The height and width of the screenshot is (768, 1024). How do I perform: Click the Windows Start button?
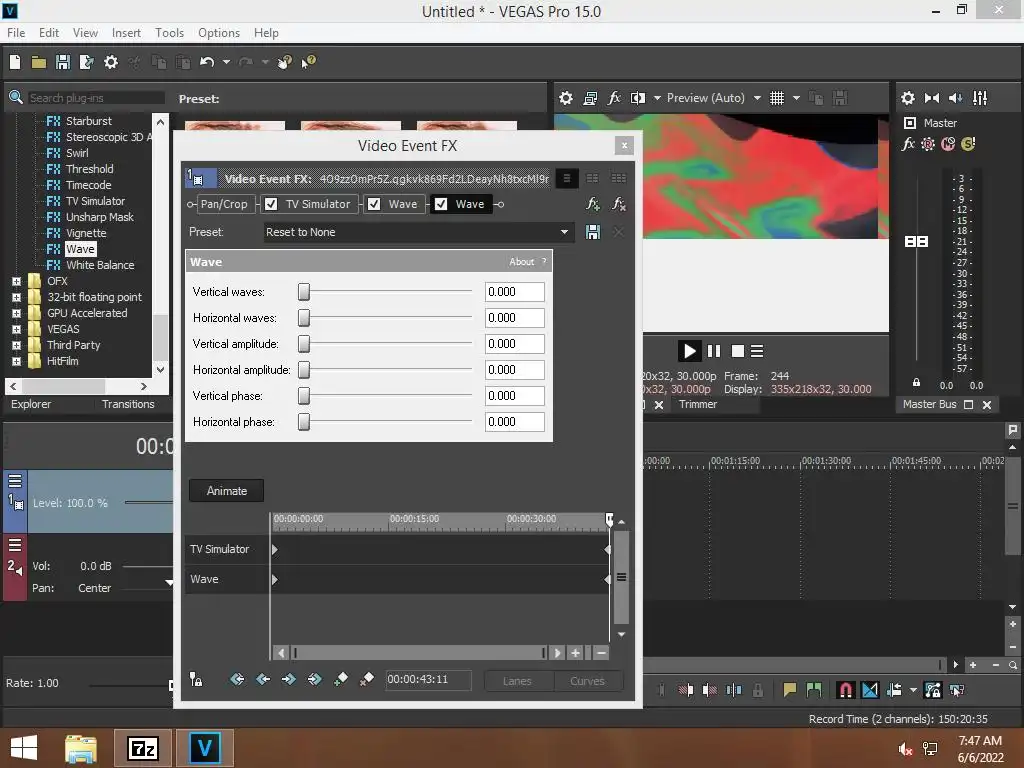coord(24,748)
